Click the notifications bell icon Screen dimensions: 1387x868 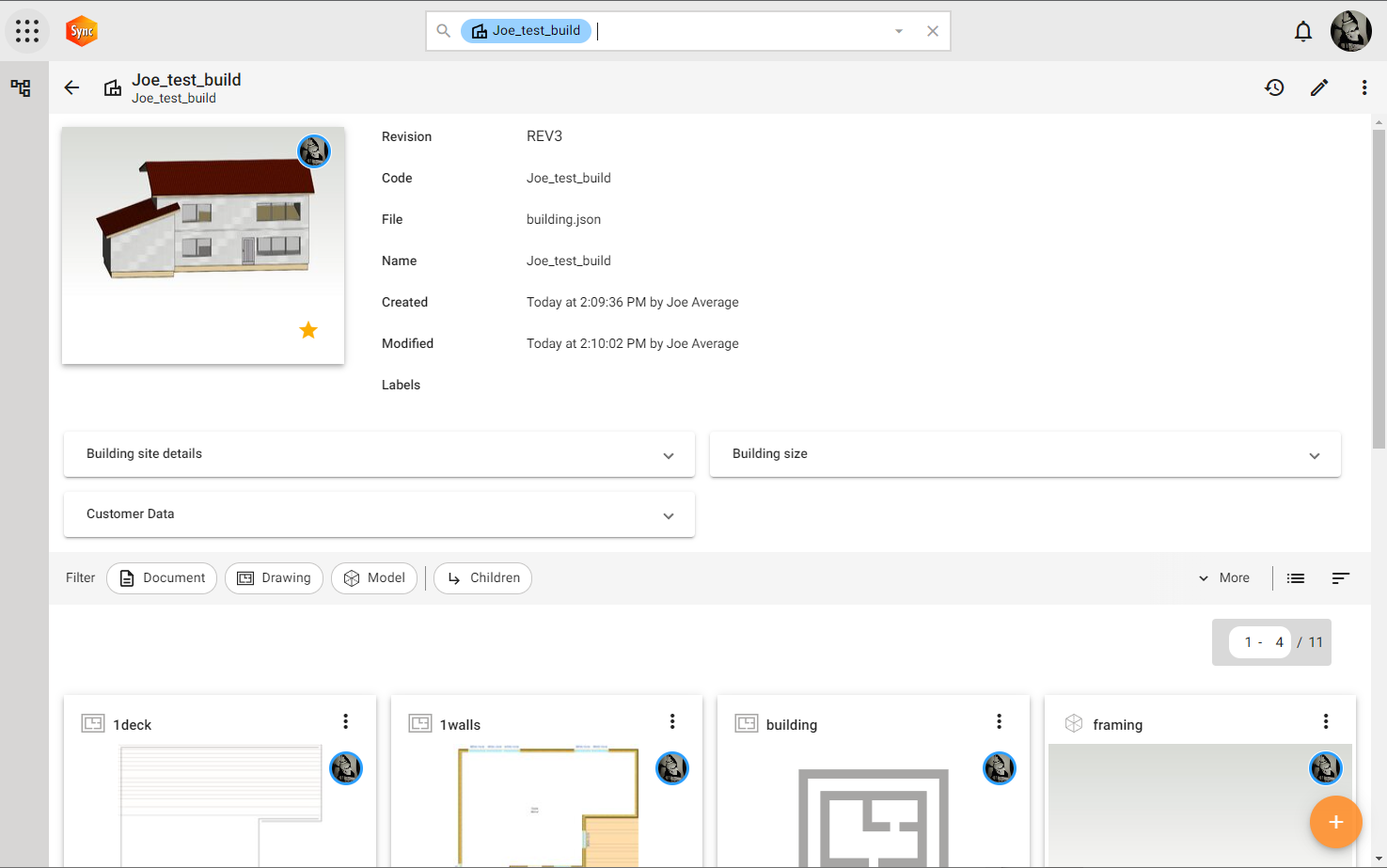pyautogui.click(x=1302, y=32)
